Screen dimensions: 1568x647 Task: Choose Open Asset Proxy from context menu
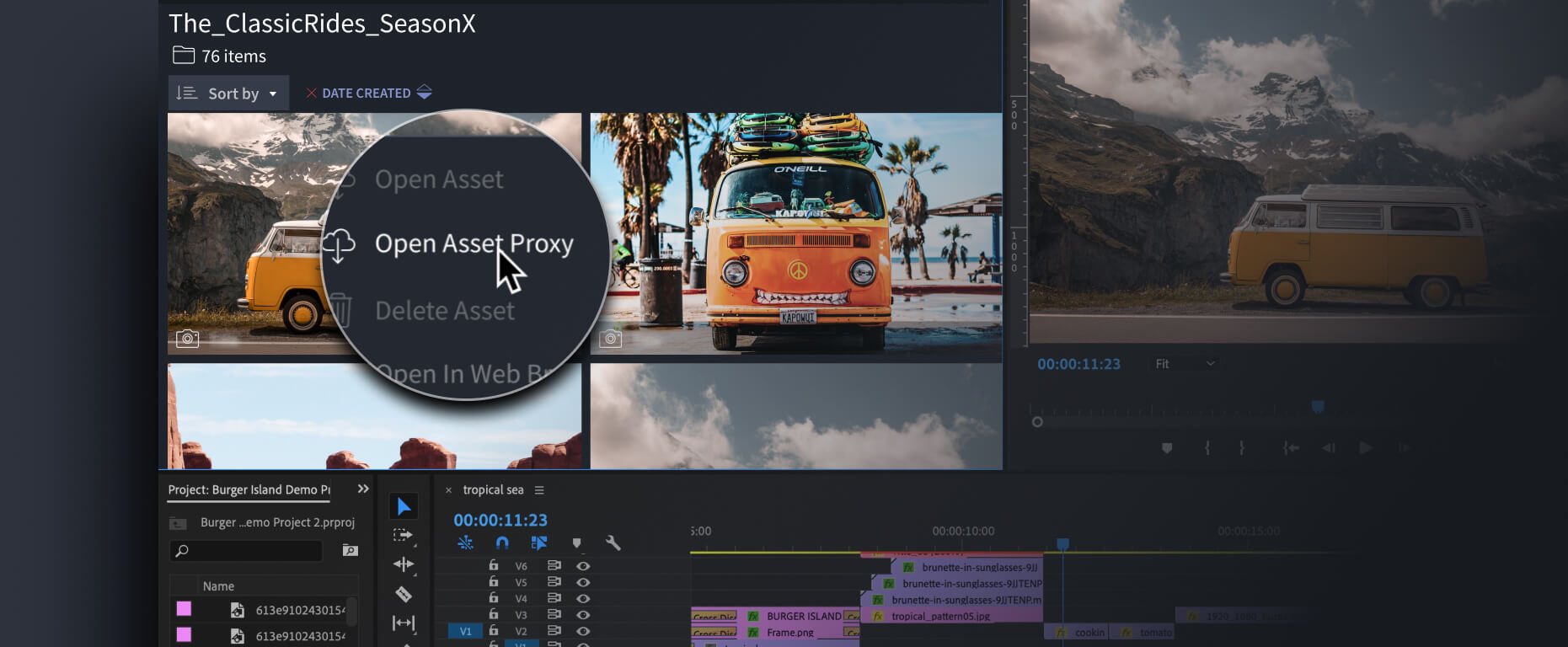point(474,244)
